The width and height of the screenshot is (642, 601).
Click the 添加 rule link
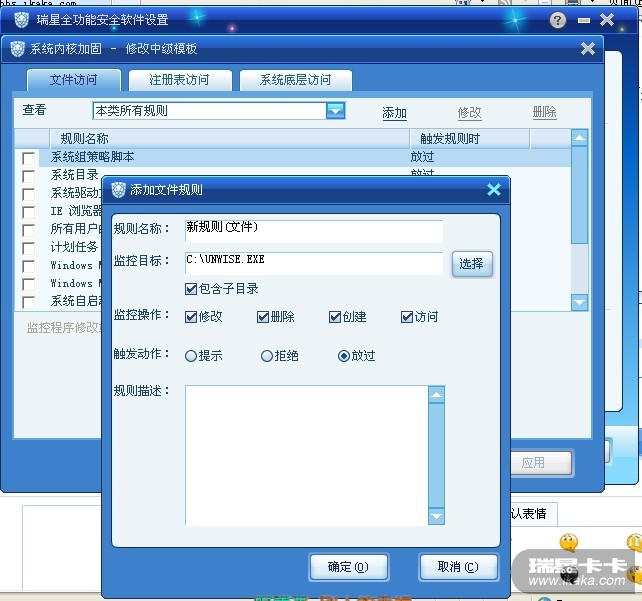point(394,113)
